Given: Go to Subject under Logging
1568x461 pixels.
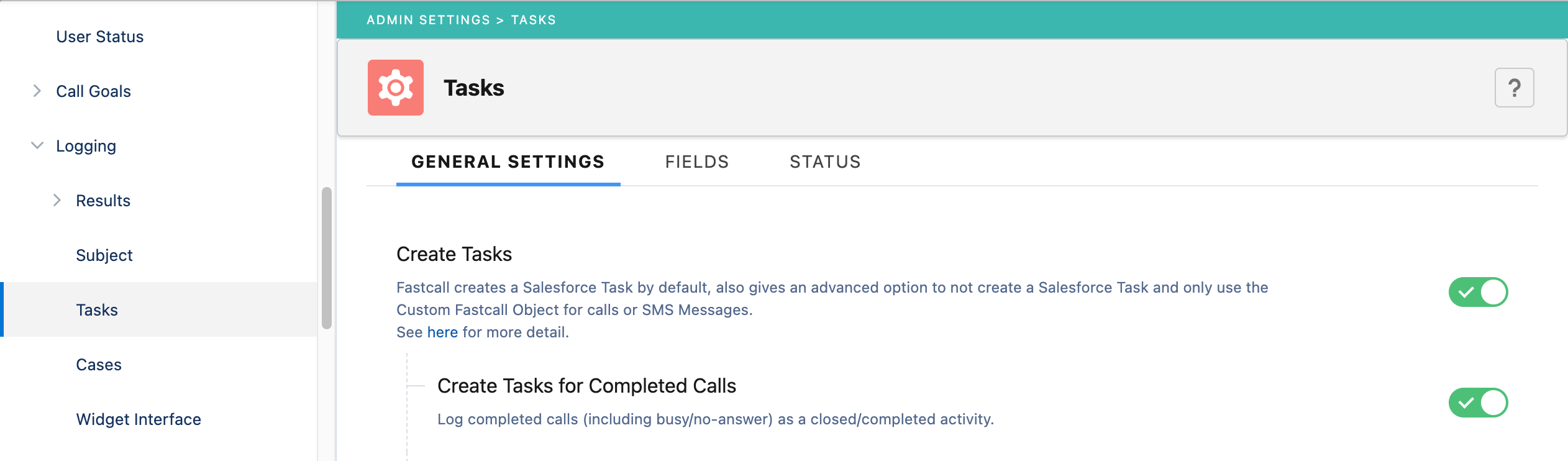Looking at the screenshot, I should [x=104, y=255].
